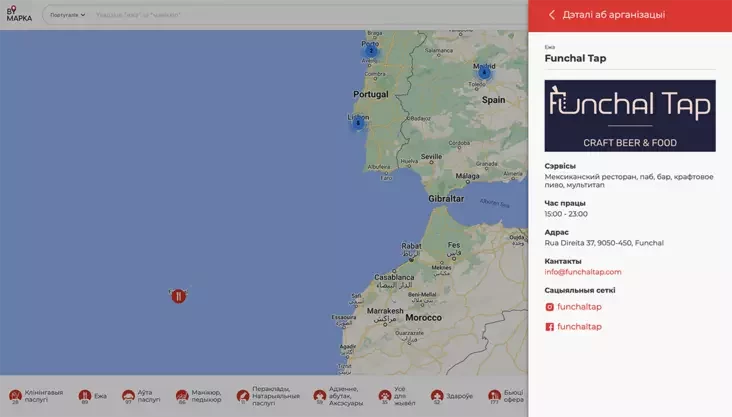
Task: Select the Ежа food category icon
Action: point(85,397)
